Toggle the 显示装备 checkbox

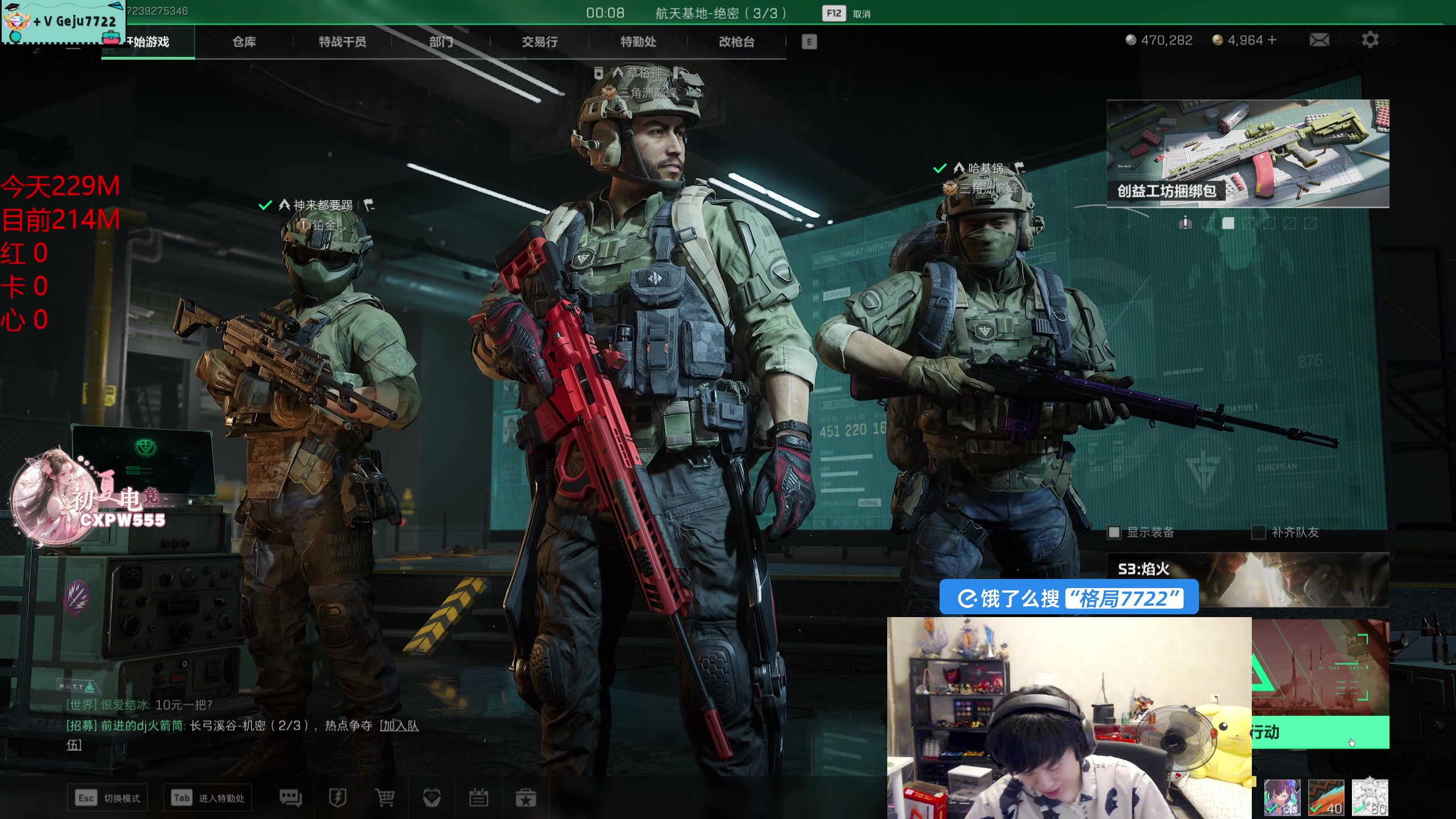[x=1114, y=532]
